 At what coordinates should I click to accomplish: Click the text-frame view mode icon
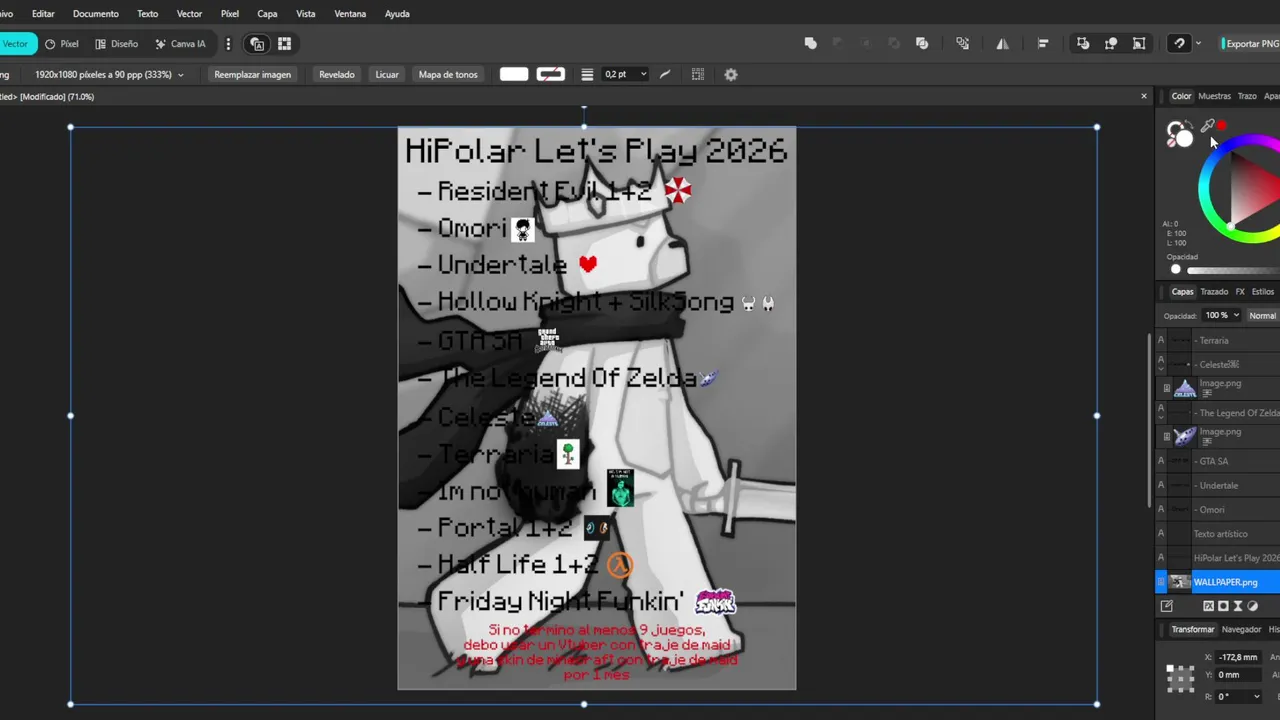click(257, 44)
